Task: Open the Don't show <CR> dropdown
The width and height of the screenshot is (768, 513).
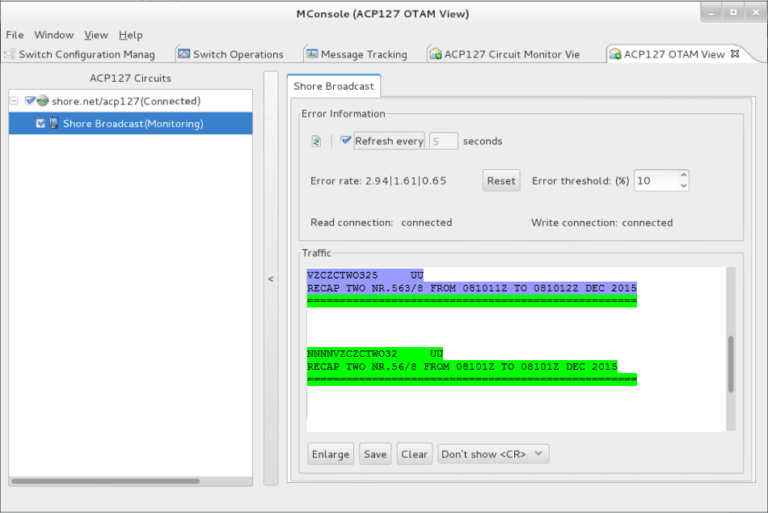Action: click(x=493, y=454)
